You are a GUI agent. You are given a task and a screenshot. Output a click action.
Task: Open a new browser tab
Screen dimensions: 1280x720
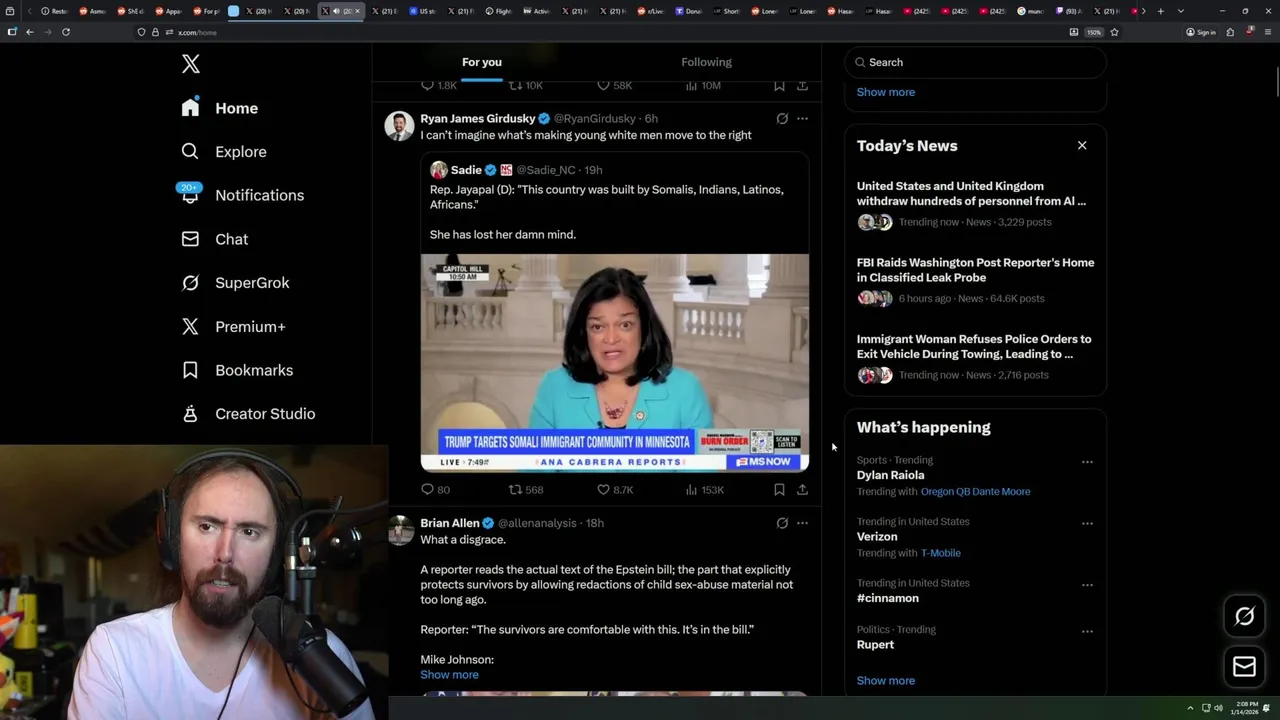(1161, 11)
